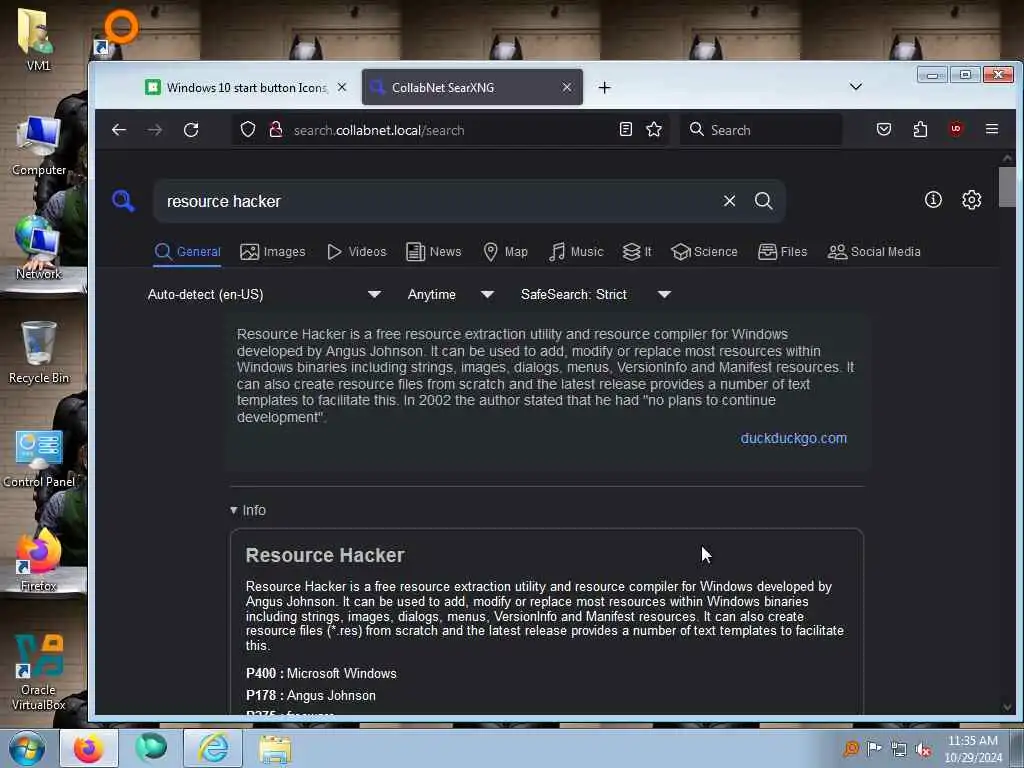Follow the duckduckgo.com source link
This screenshot has height=768, width=1024.
(x=793, y=438)
